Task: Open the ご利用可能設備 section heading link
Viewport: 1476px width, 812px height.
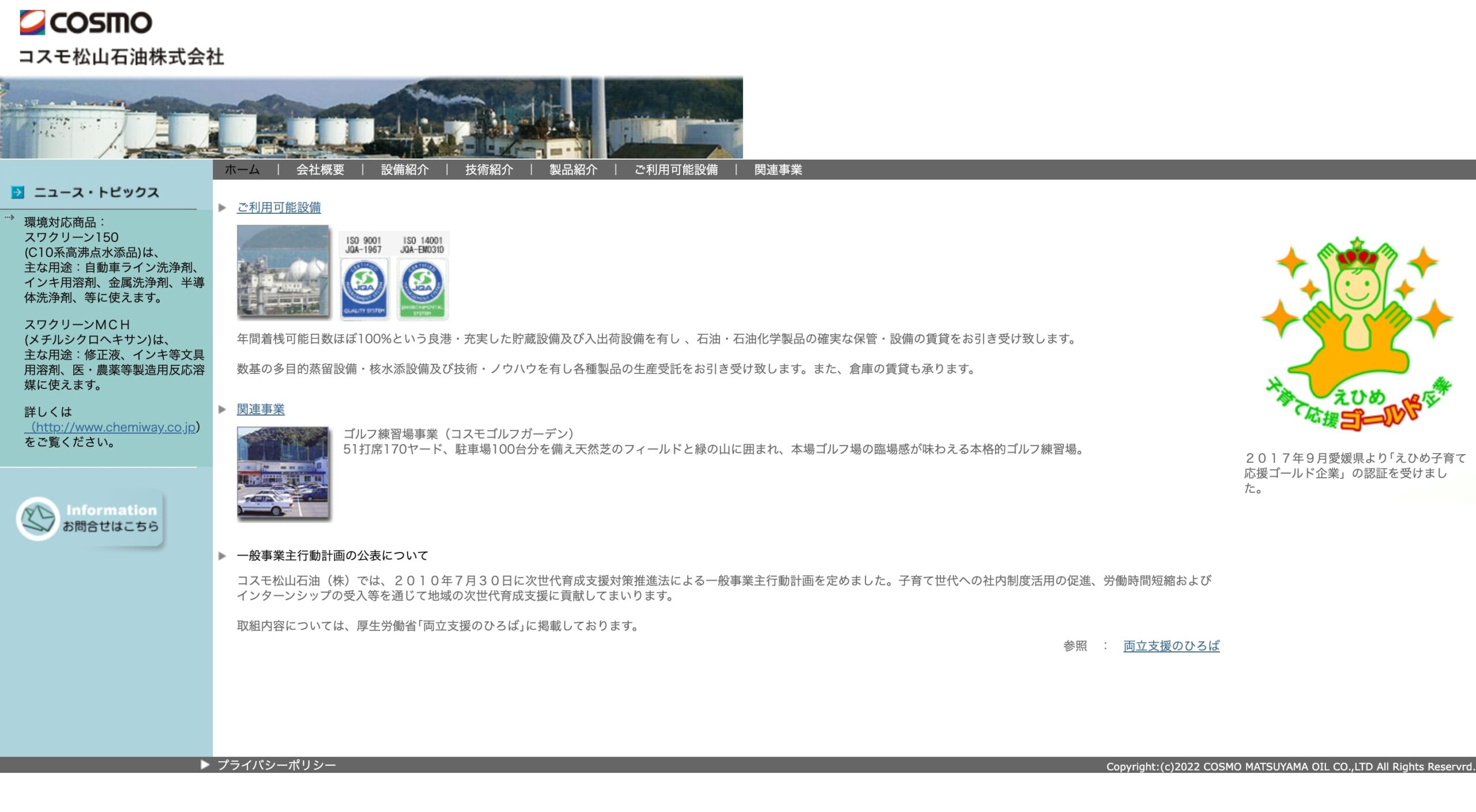Action: (278, 207)
